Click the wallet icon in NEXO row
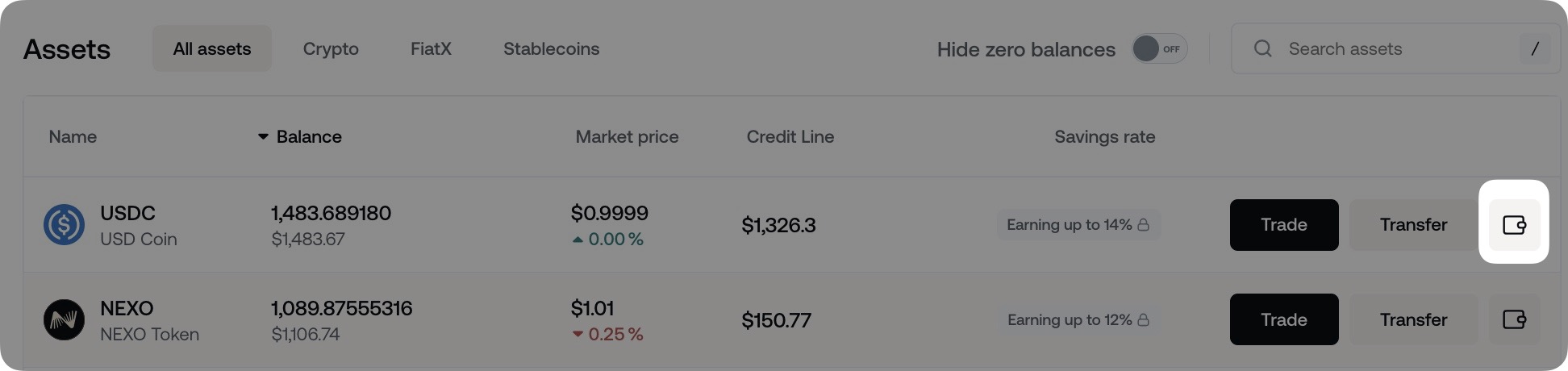 [1514, 320]
